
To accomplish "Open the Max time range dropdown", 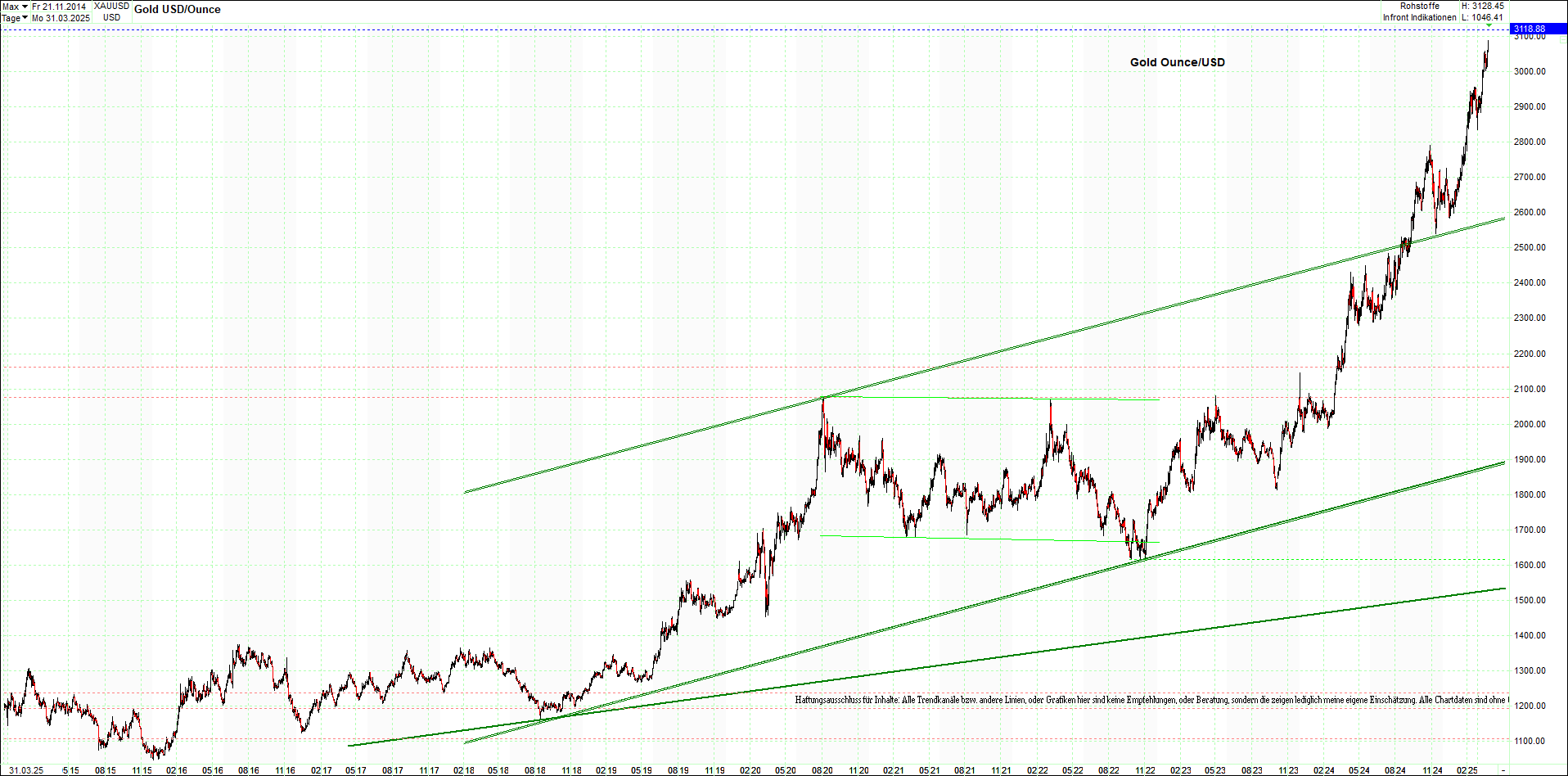I will click(x=16, y=7).
